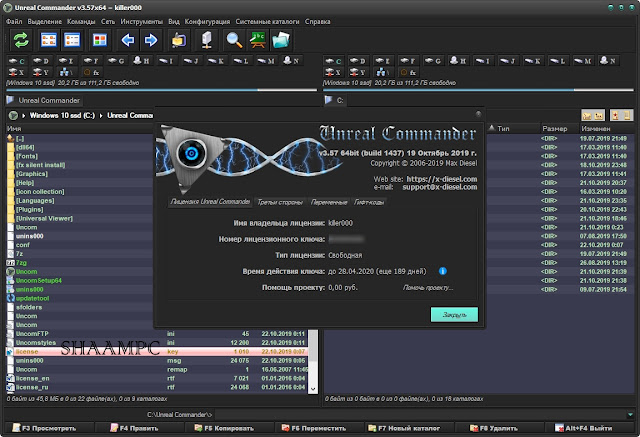This screenshot has width=640, height=437.
Task: Select the license_ru file
Action: click(x=32, y=387)
